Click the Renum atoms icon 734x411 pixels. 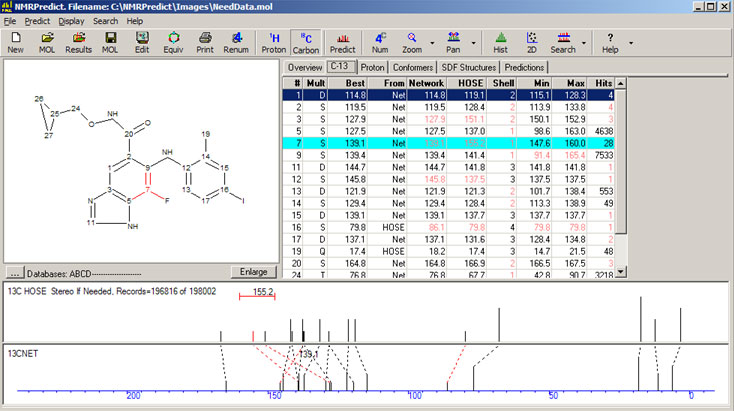coord(237,41)
